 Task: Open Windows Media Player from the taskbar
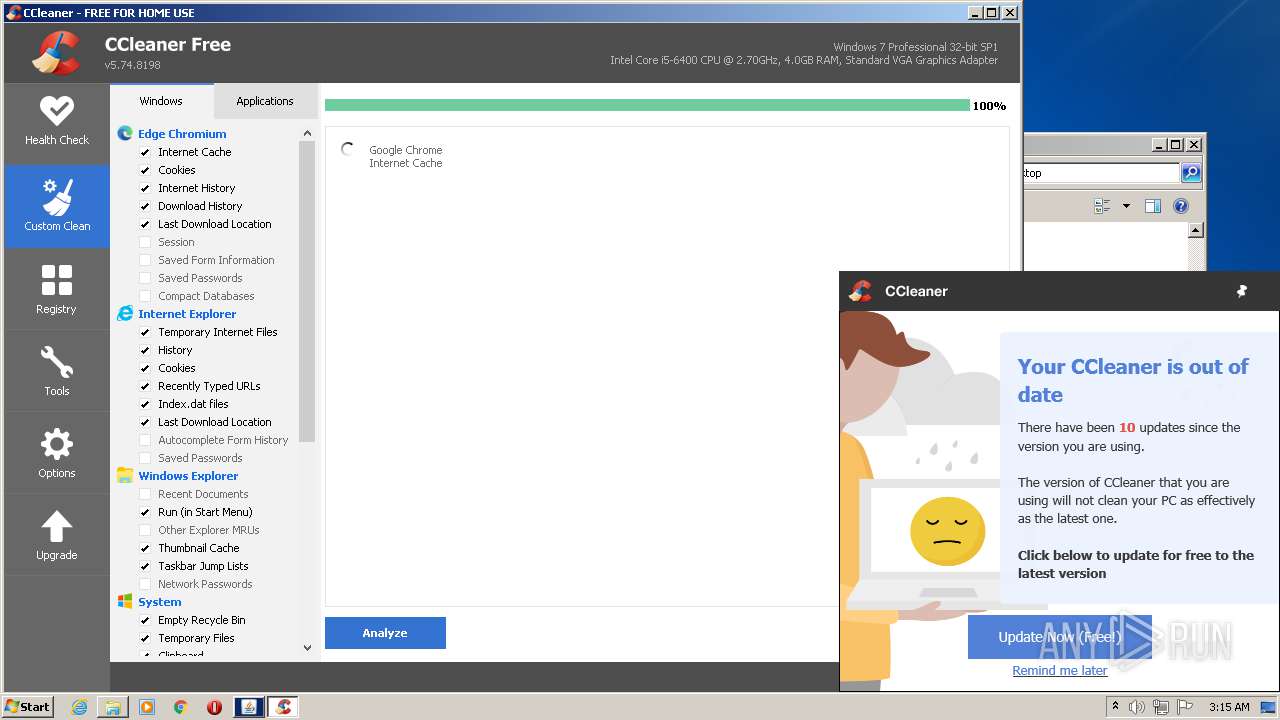[x=147, y=707]
